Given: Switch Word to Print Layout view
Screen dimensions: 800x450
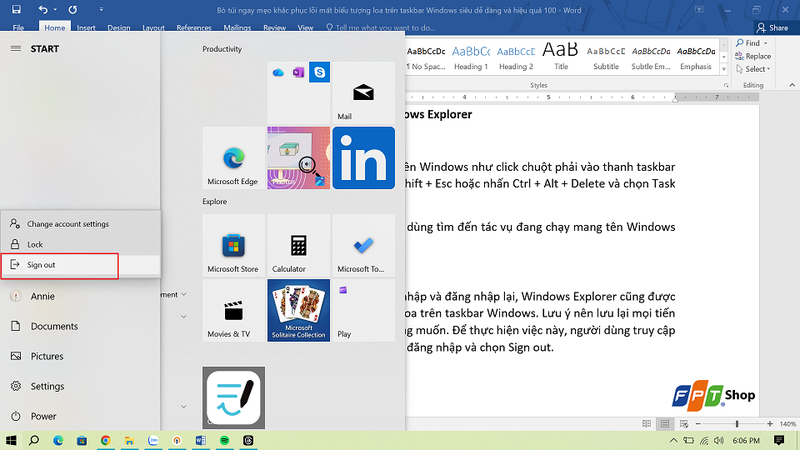Looking at the screenshot, I should [x=665, y=424].
